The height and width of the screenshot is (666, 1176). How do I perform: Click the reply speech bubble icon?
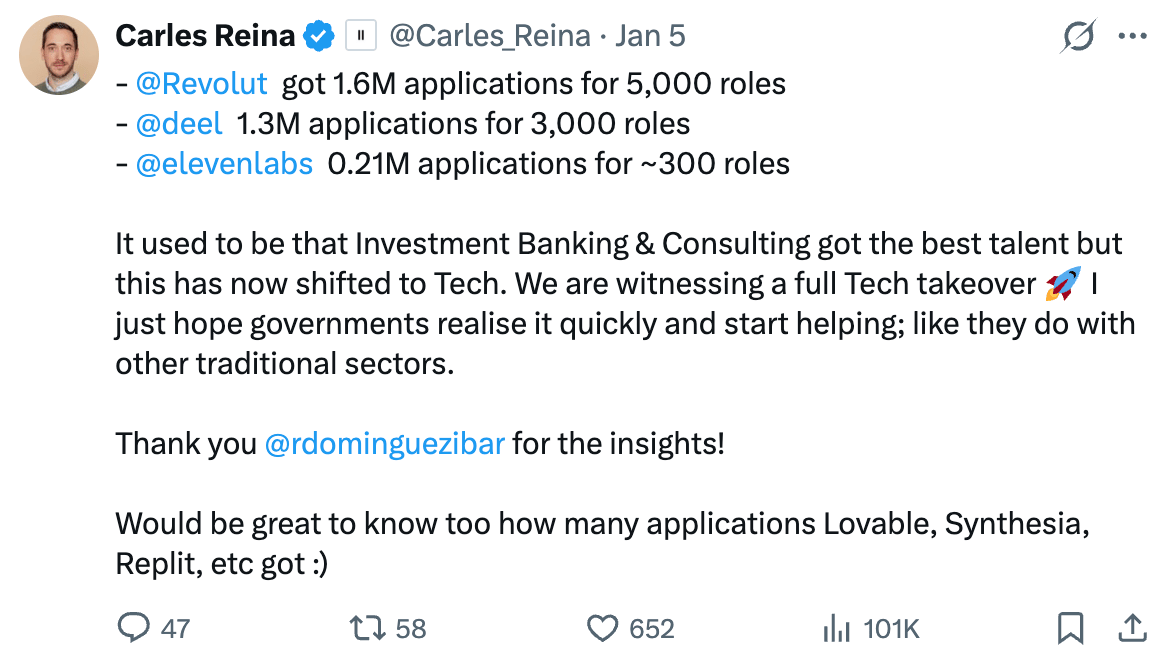[x=133, y=628]
